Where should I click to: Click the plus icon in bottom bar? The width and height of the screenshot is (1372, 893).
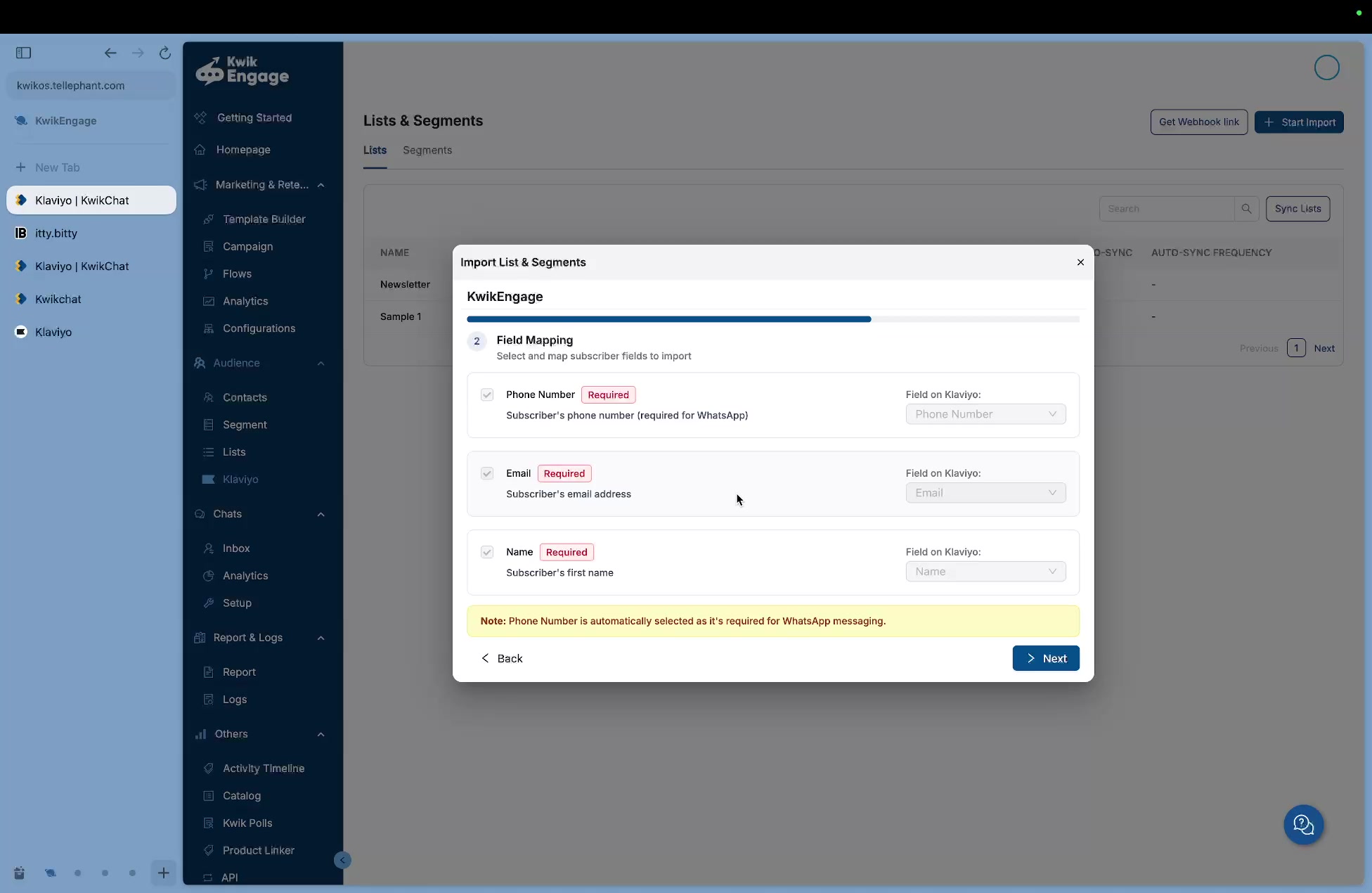163,873
